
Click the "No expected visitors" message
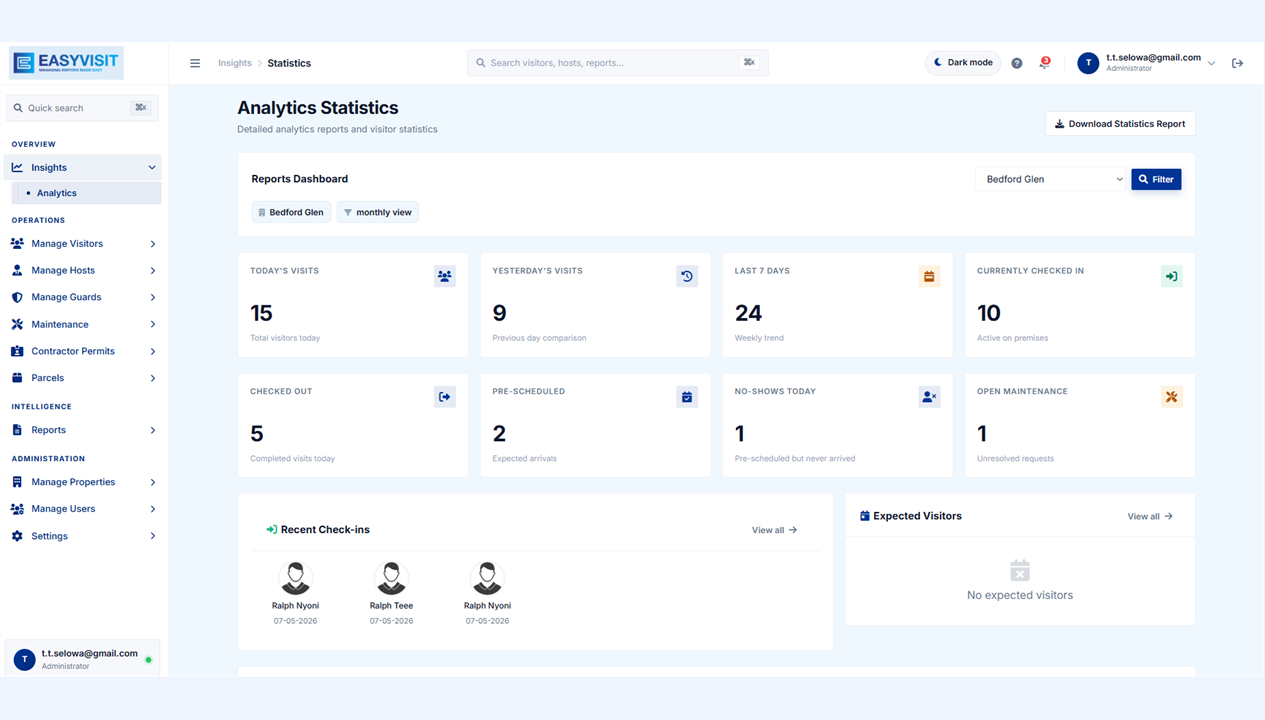pos(1020,595)
